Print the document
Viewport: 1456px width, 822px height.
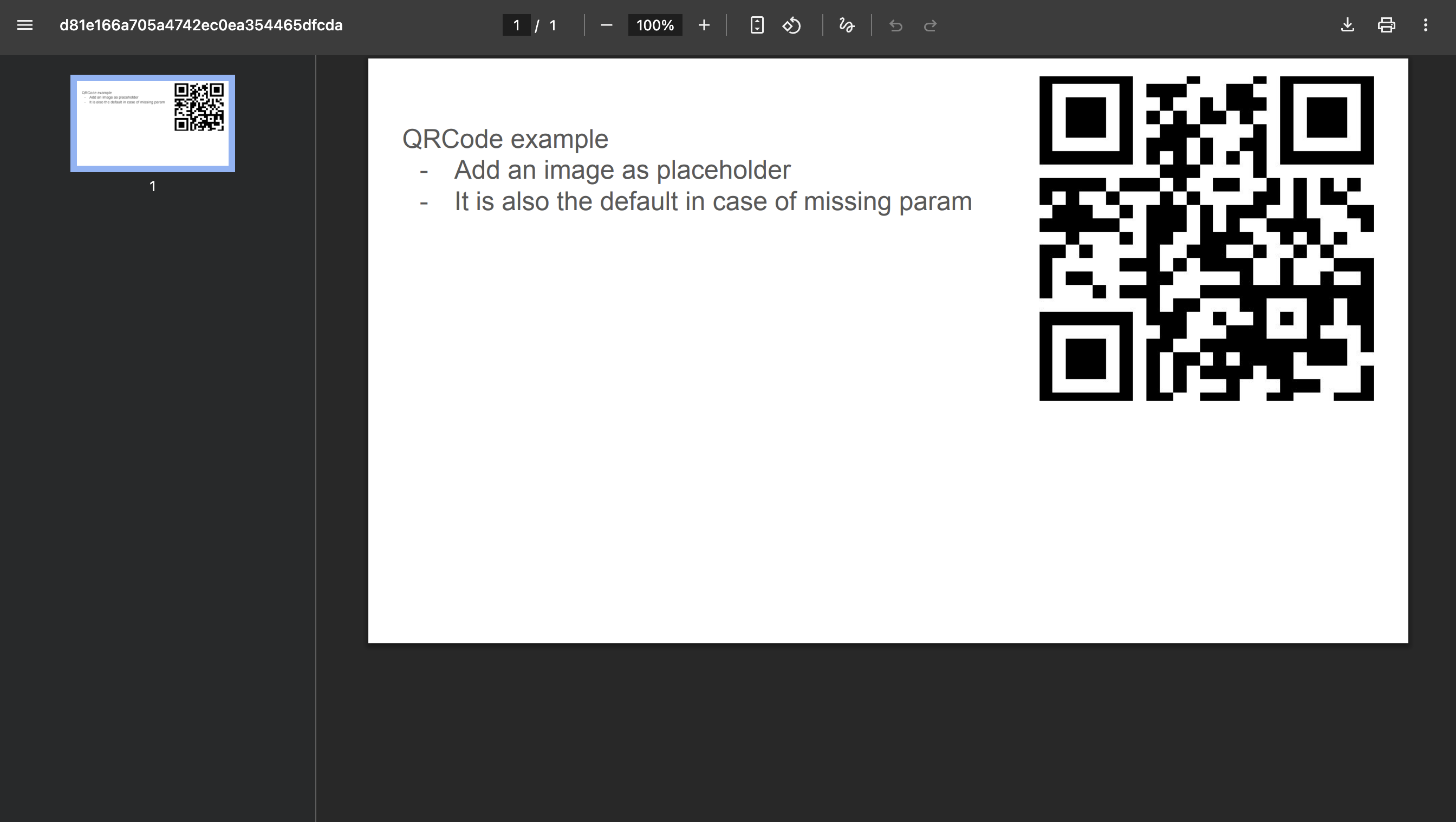[1387, 25]
